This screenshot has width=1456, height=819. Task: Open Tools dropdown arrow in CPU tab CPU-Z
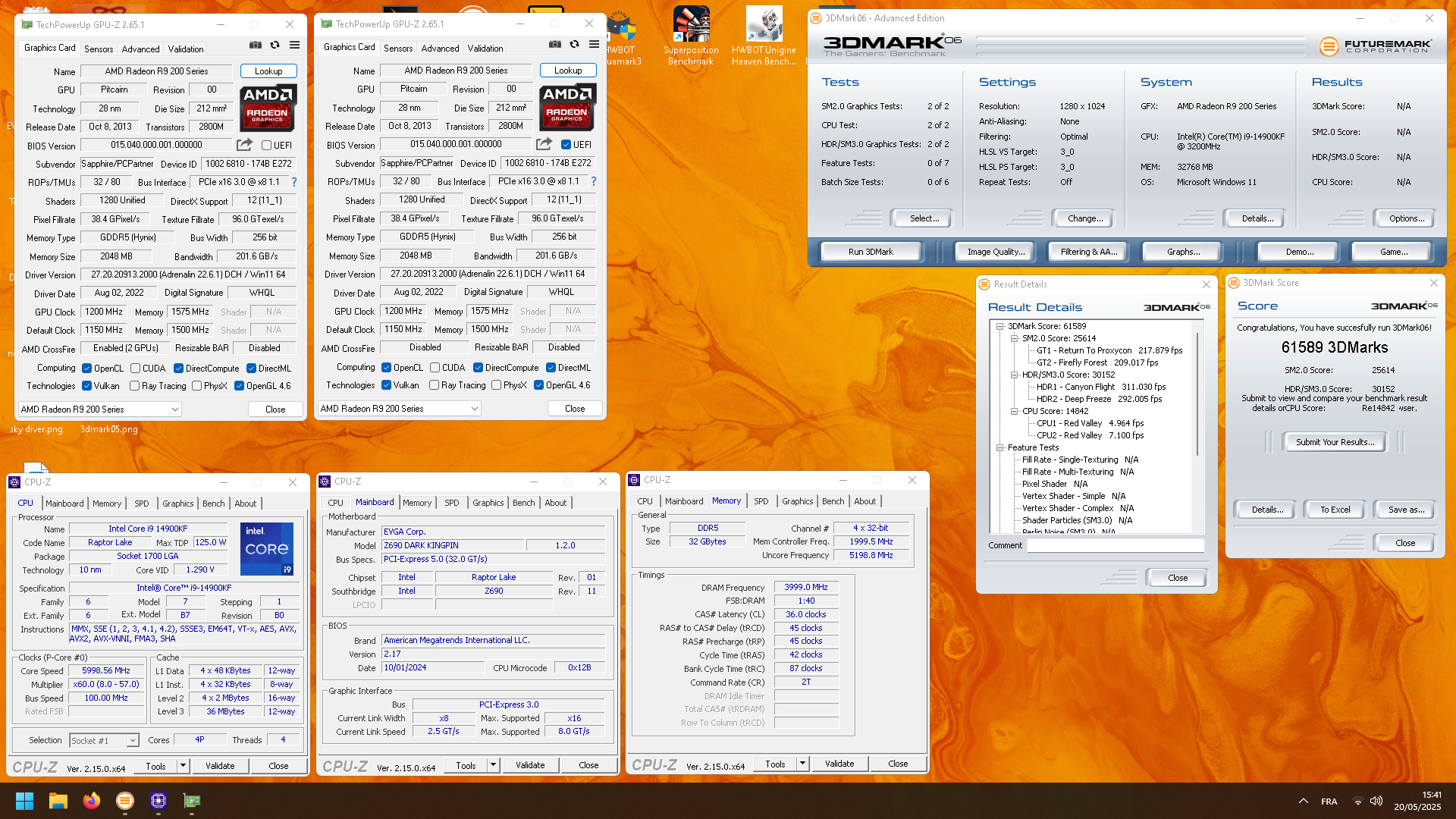click(x=183, y=766)
